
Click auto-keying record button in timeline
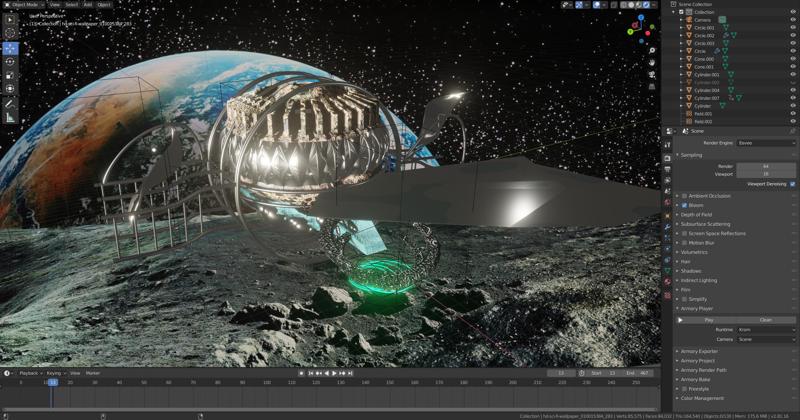coord(301,373)
